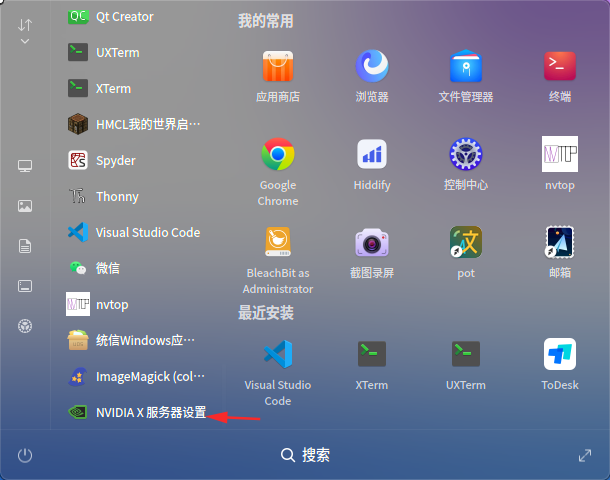This screenshot has height=480, width=610.
Task: Open the File Manager (文件管理器)
Action: tap(466, 67)
